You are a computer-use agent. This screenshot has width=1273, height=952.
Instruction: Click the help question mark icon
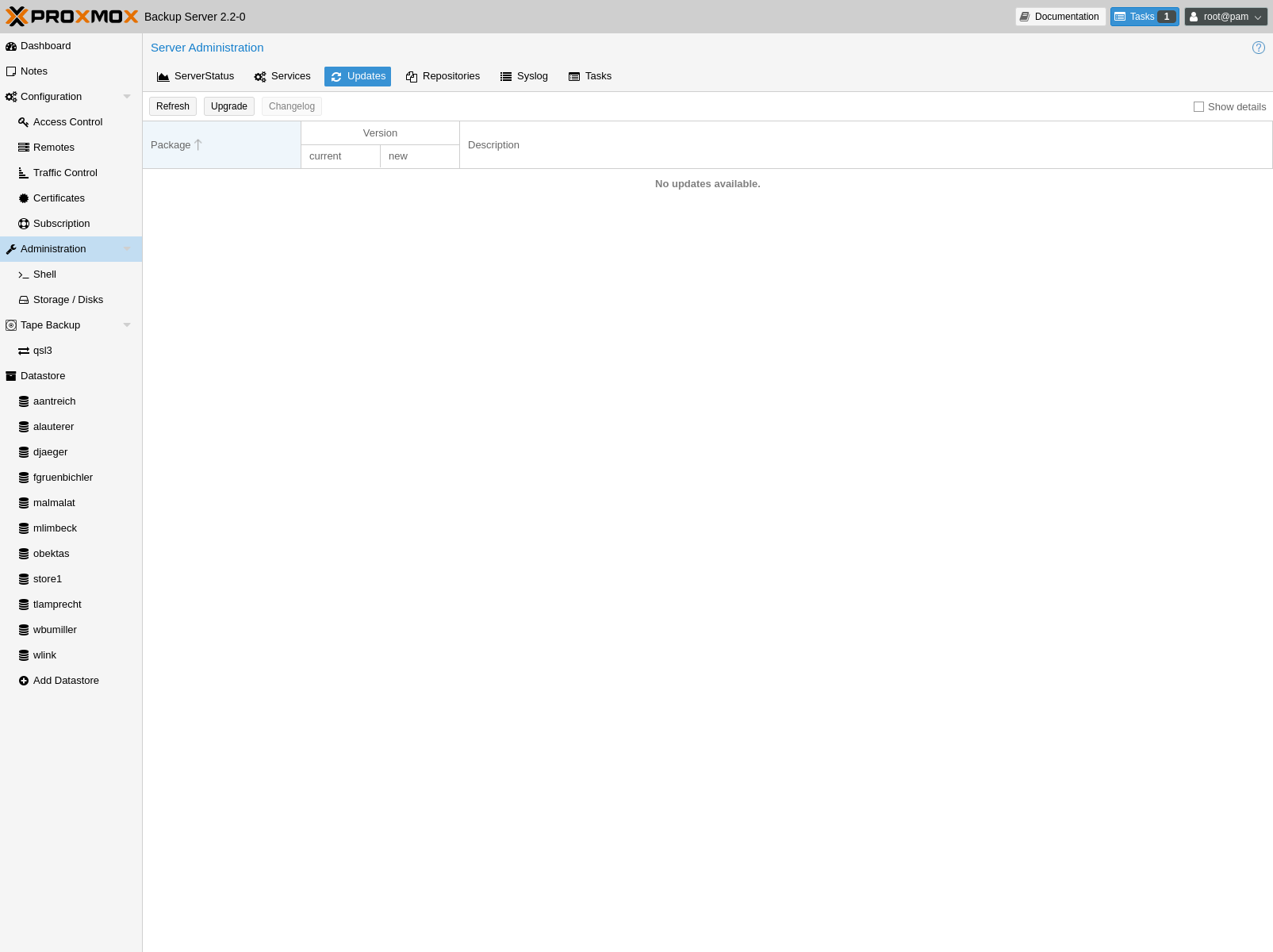coord(1258,48)
